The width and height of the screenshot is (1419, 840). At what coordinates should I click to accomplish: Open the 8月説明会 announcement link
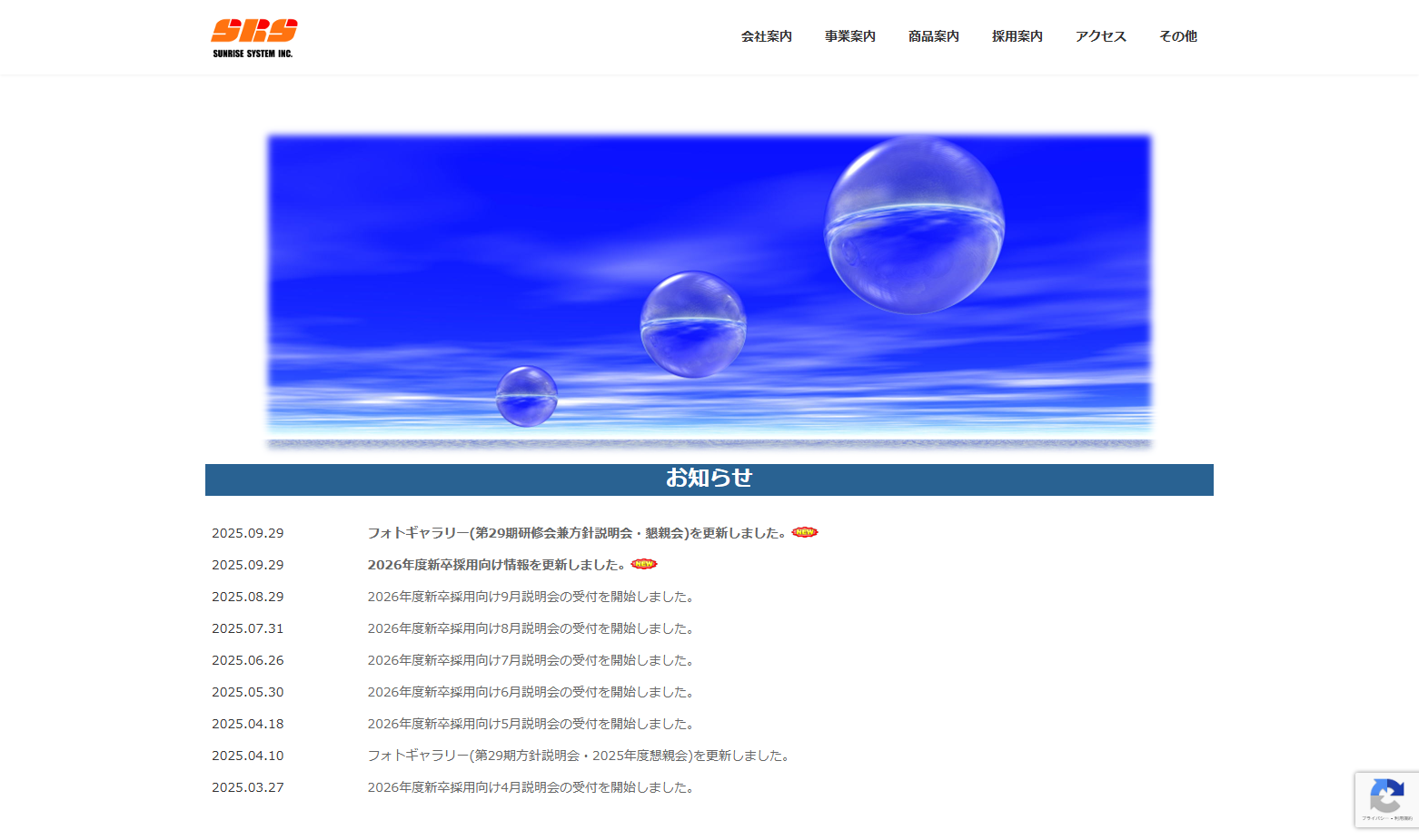pos(531,628)
